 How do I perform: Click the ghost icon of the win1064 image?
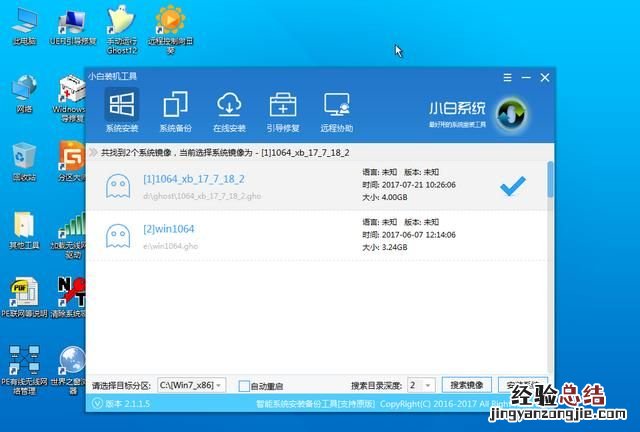click(x=118, y=236)
